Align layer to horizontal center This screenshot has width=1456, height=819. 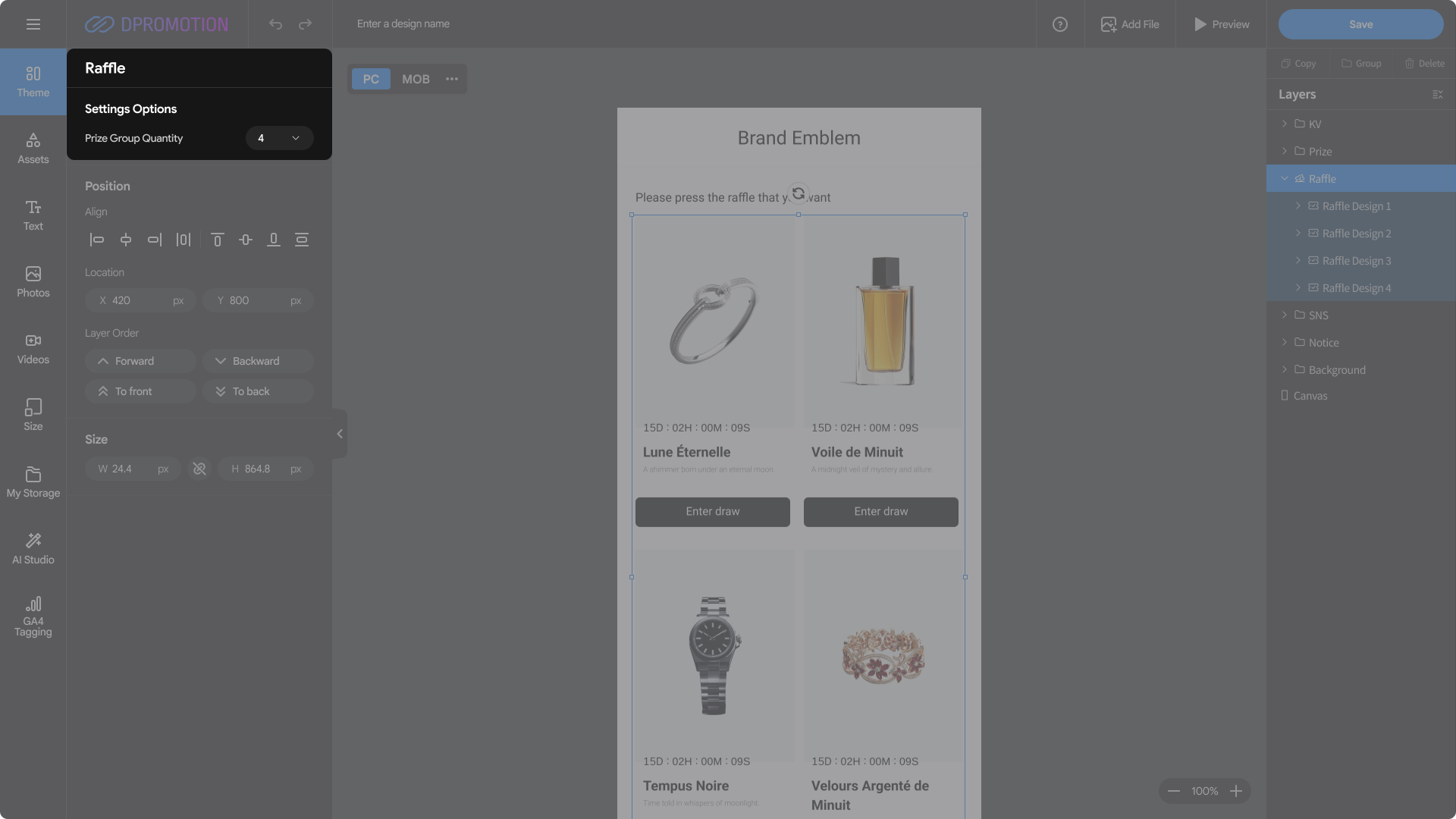(126, 240)
